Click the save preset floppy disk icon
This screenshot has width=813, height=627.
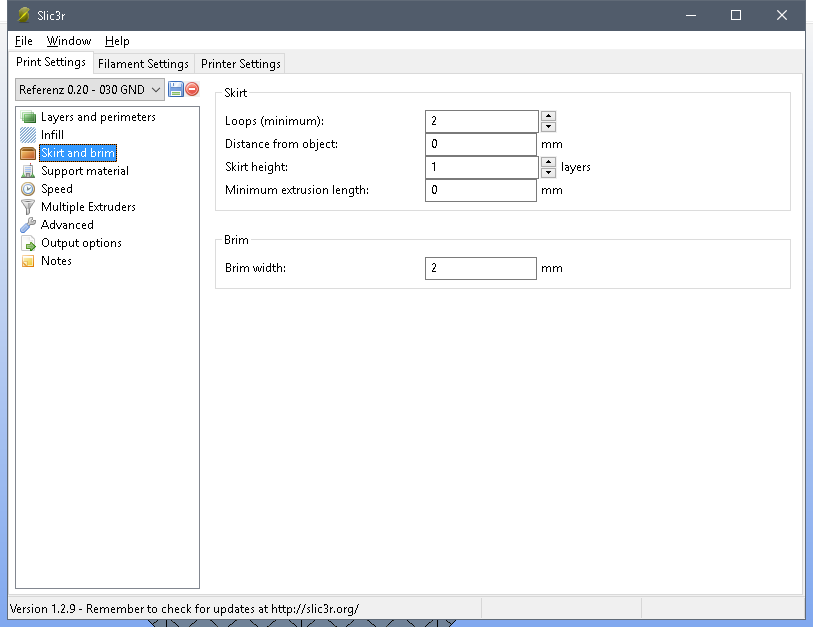point(176,89)
